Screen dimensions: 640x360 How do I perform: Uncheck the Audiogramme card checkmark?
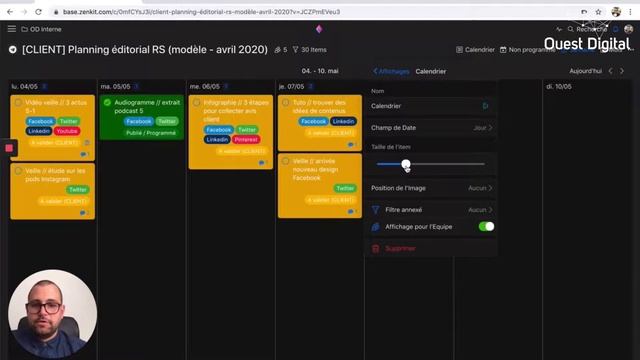pos(107,102)
